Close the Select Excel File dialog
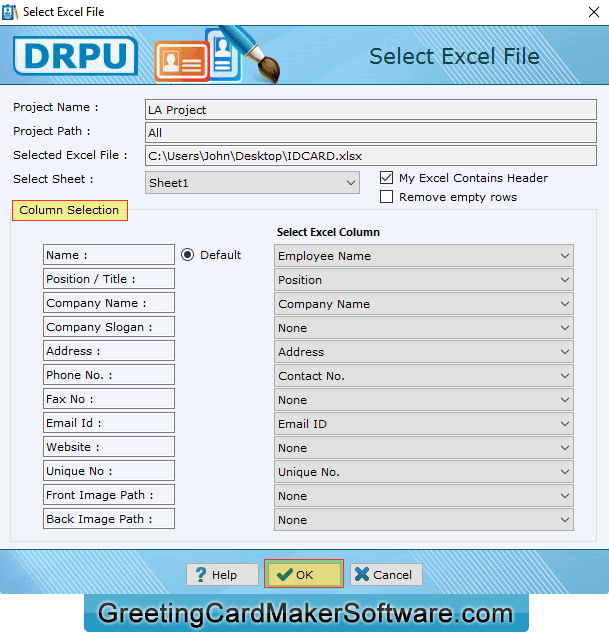The height and width of the screenshot is (632, 609). [x=594, y=12]
